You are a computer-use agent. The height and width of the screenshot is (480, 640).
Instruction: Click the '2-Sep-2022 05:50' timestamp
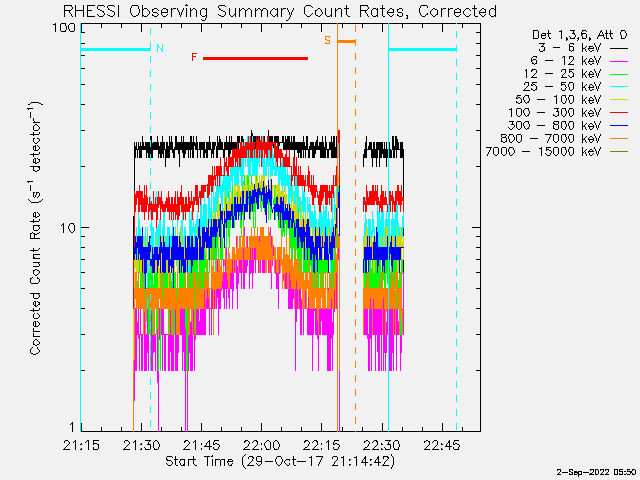596,472
